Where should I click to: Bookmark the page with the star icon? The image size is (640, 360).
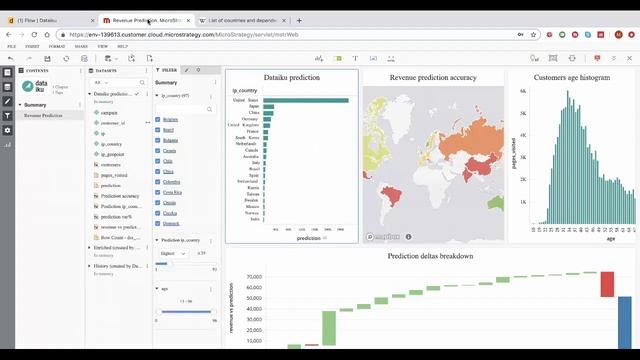[x=533, y=35]
